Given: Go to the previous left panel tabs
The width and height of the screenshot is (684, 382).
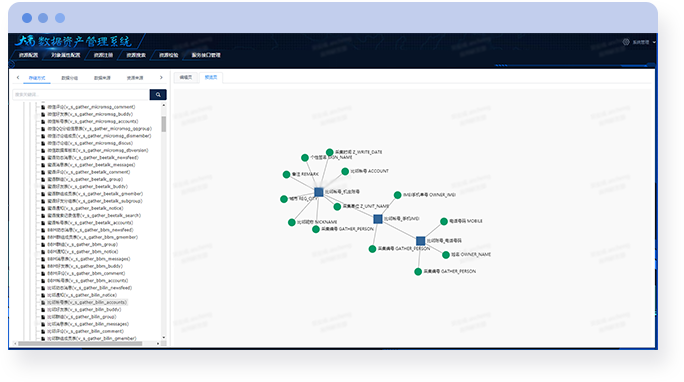Looking at the screenshot, I should [x=18, y=78].
